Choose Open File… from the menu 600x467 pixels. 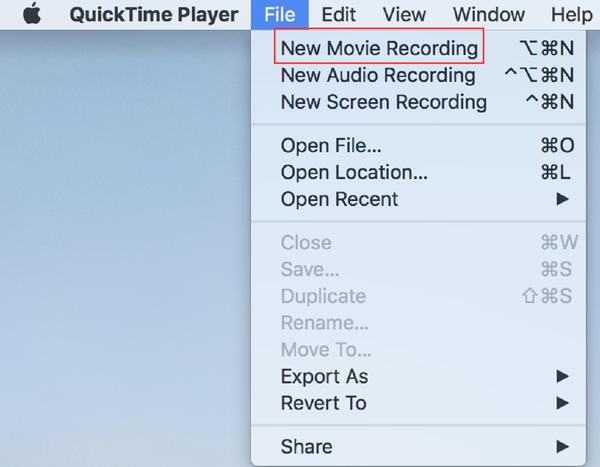coord(419,145)
